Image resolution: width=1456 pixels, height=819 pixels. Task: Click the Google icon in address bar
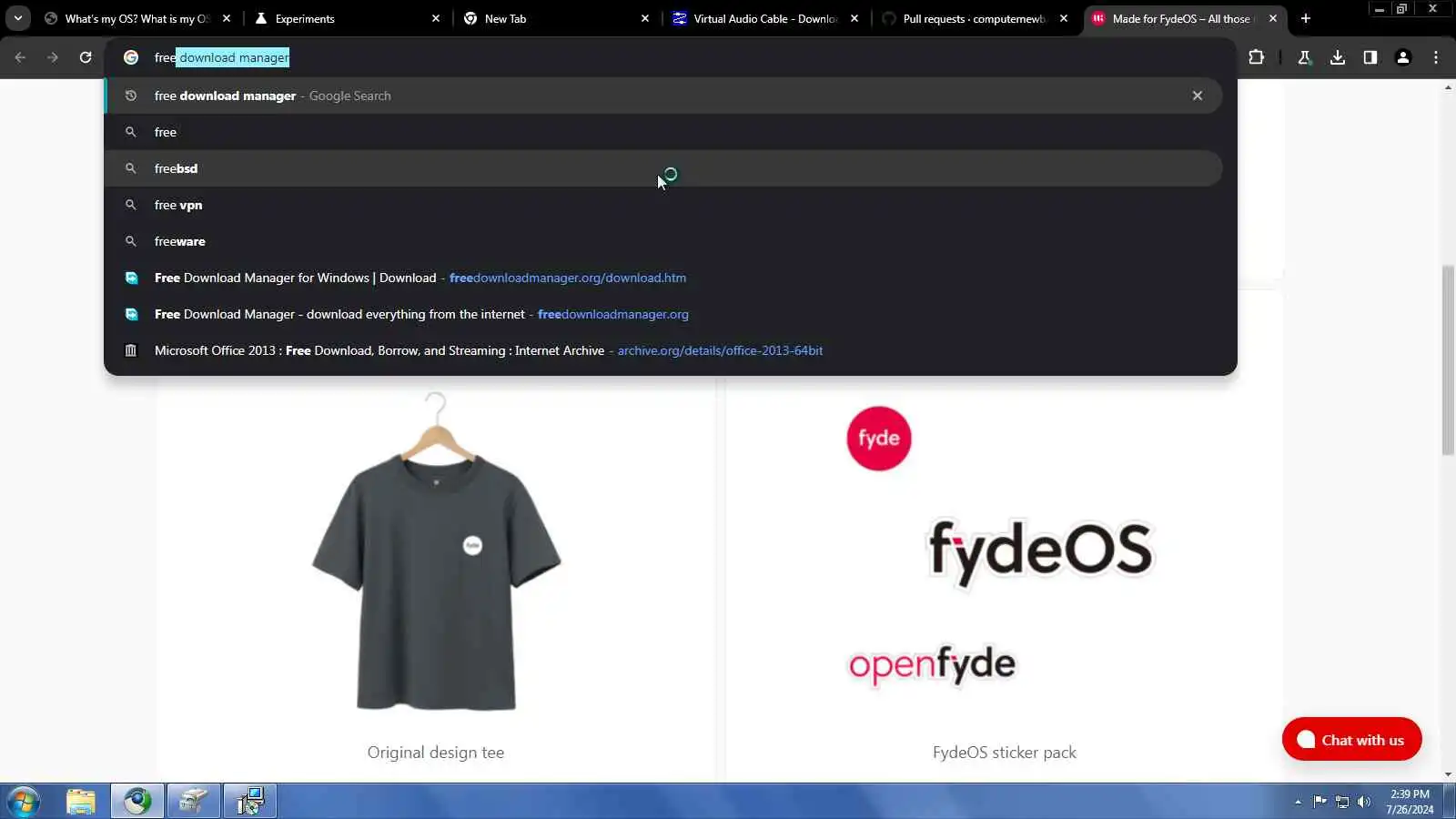(131, 57)
